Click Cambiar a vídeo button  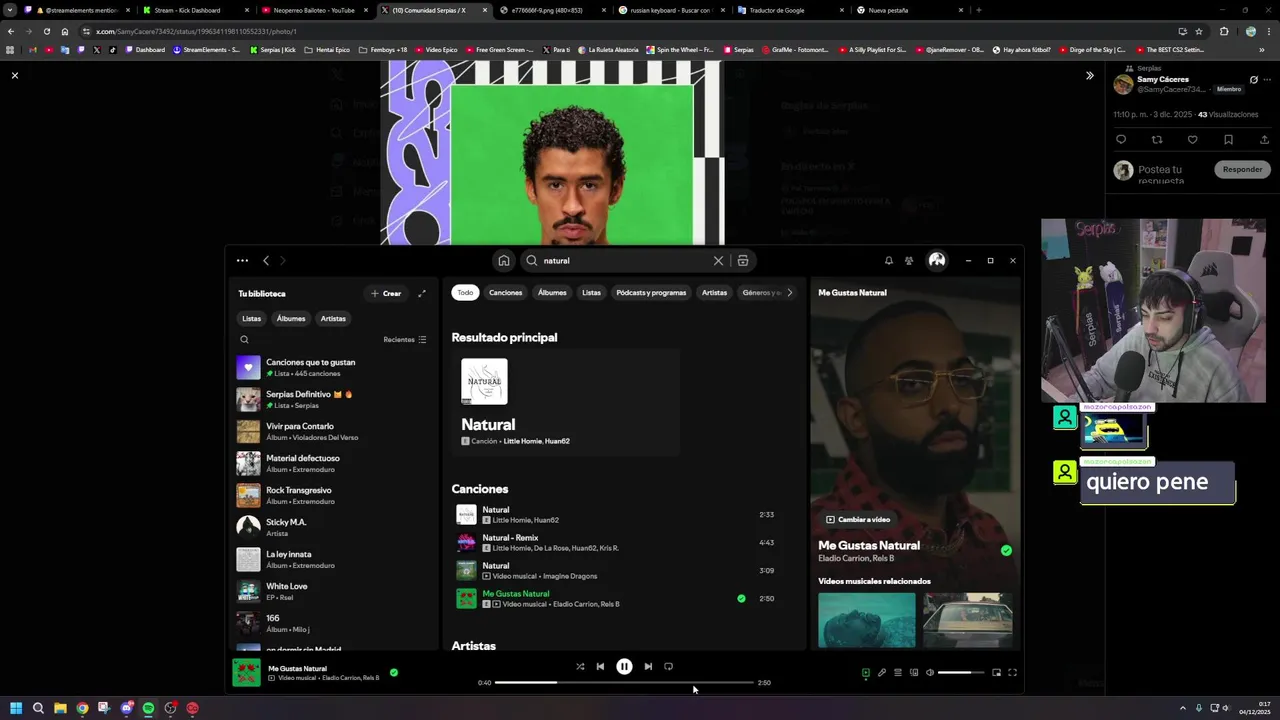[858, 519]
